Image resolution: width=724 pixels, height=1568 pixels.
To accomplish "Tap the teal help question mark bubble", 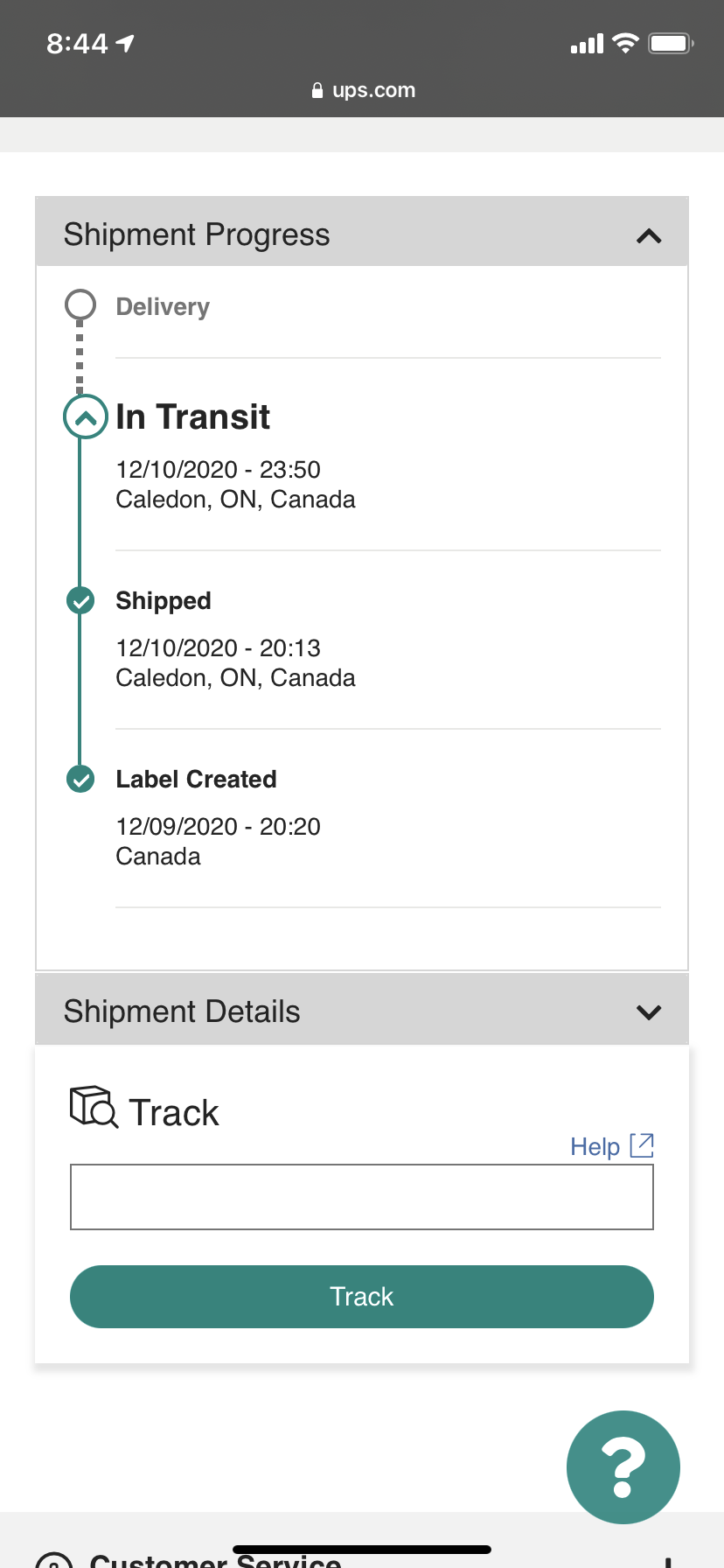I will click(x=623, y=1467).
